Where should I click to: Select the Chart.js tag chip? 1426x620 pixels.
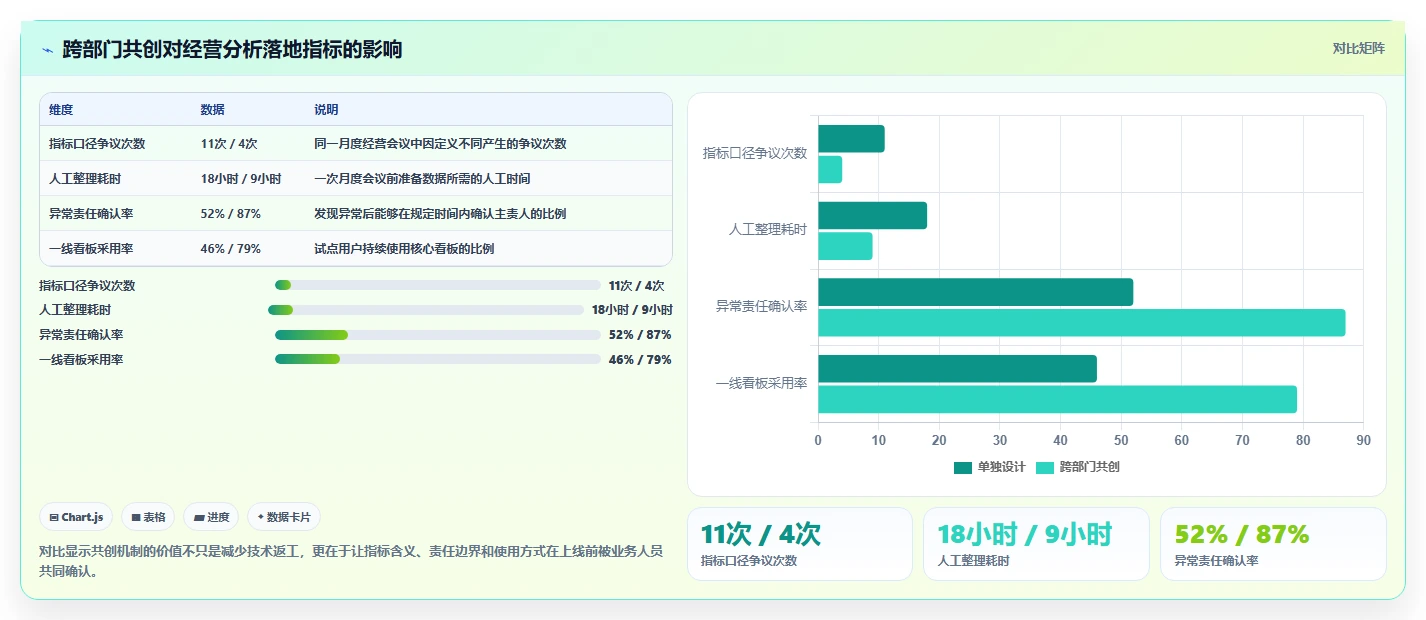(x=76, y=517)
